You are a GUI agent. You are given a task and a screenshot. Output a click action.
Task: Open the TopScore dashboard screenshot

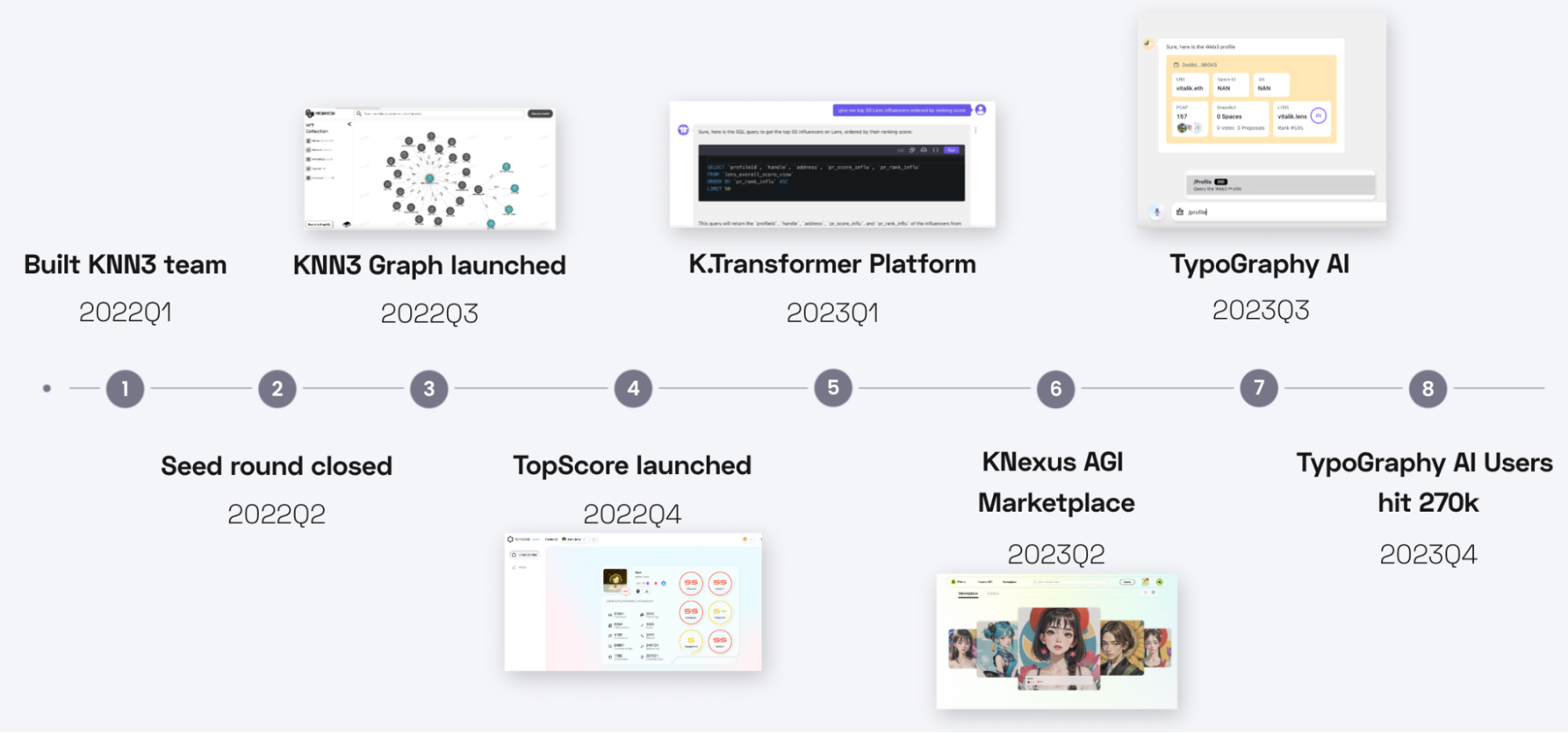[633, 602]
